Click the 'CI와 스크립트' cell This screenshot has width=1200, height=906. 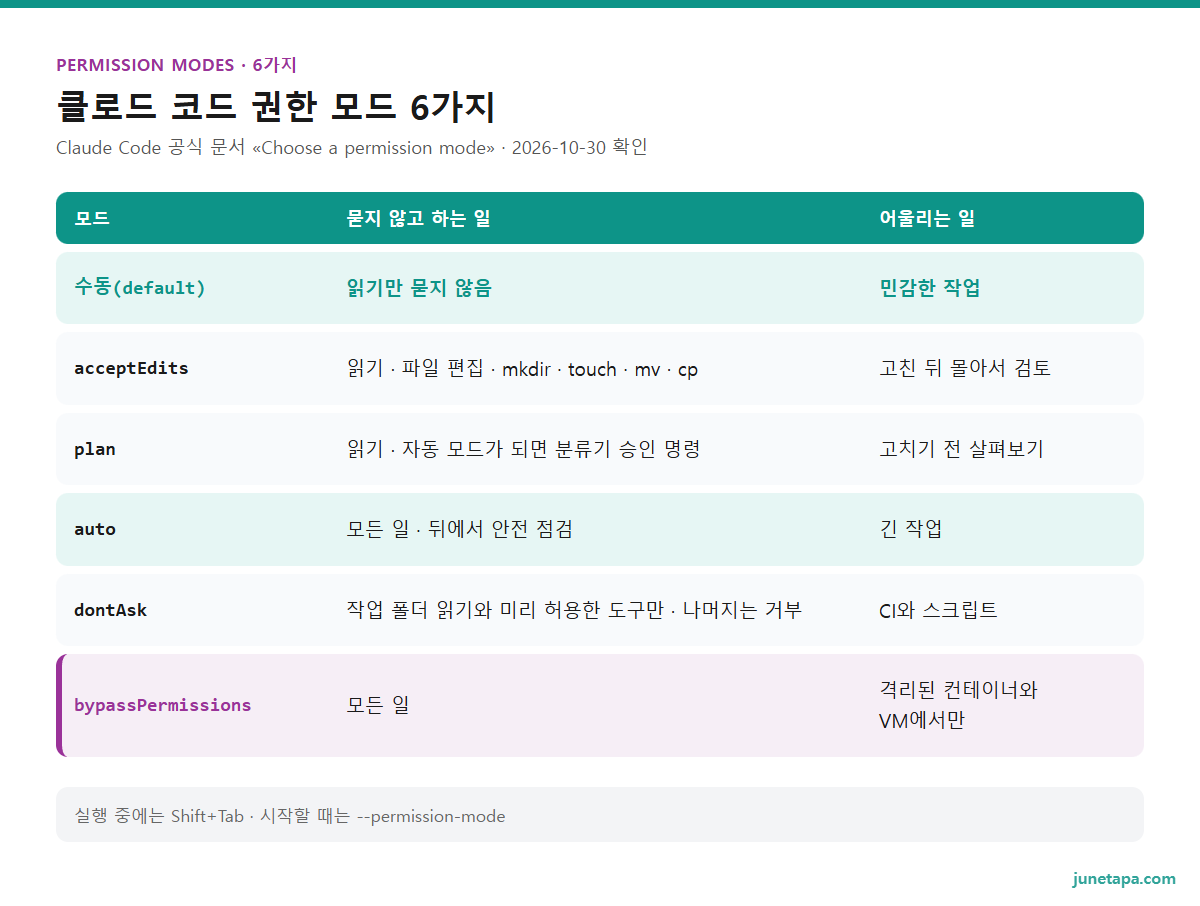[938, 610]
